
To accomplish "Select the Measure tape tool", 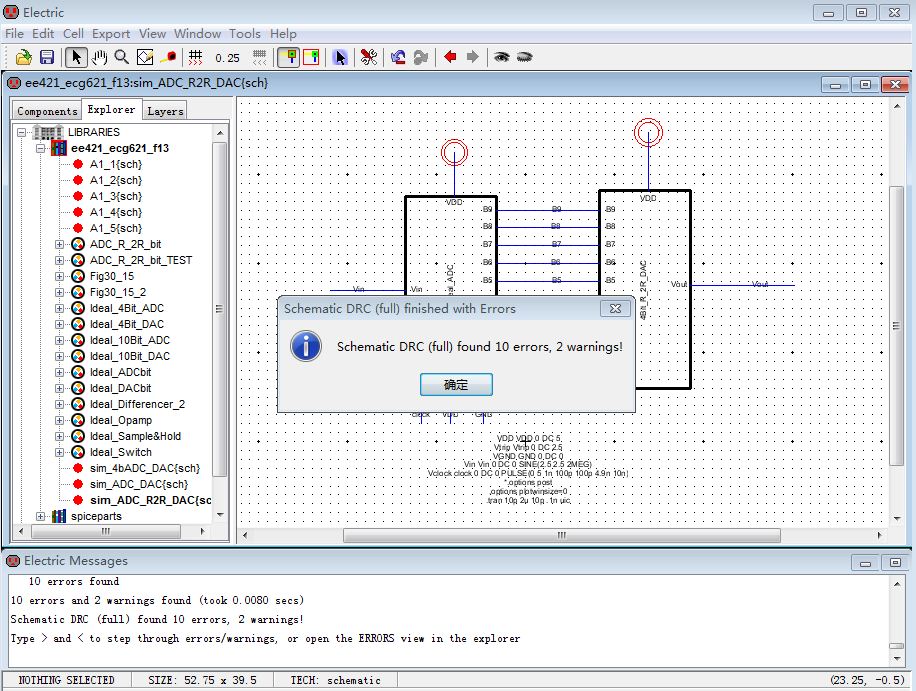I will pyautogui.click(x=168, y=57).
